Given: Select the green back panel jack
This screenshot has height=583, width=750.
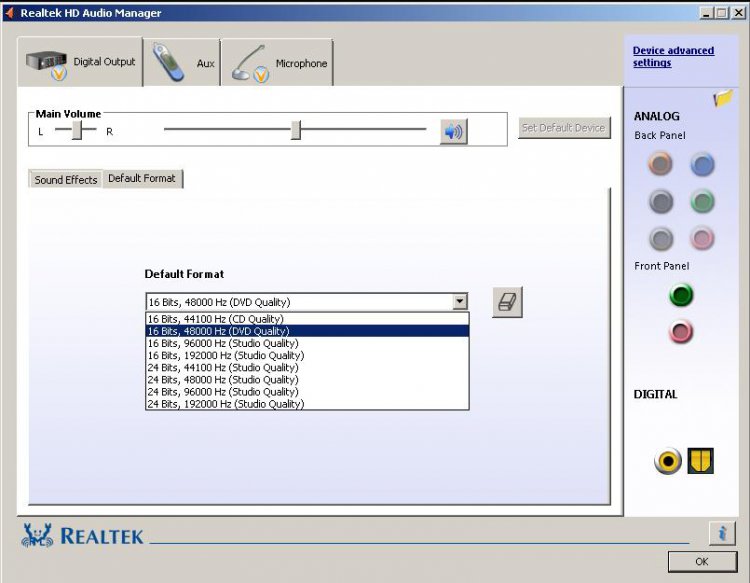Looking at the screenshot, I should pyautogui.click(x=702, y=201).
